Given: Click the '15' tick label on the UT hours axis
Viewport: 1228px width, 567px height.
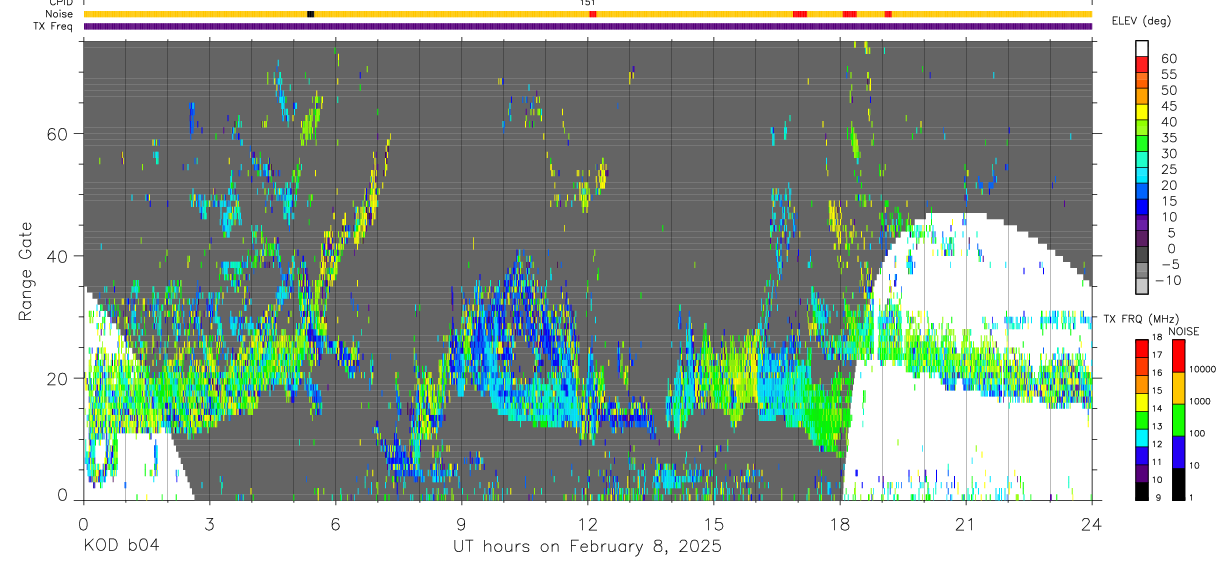Looking at the screenshot, I should (714, 524).
